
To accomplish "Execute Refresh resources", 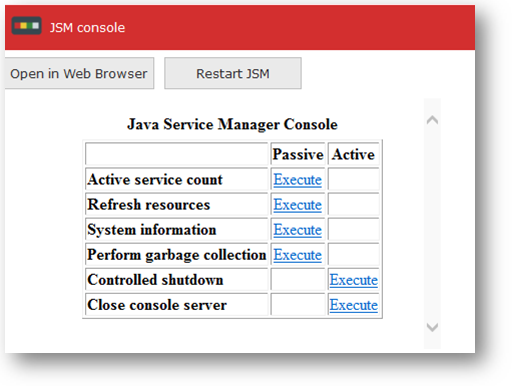I will coord(298,205).
